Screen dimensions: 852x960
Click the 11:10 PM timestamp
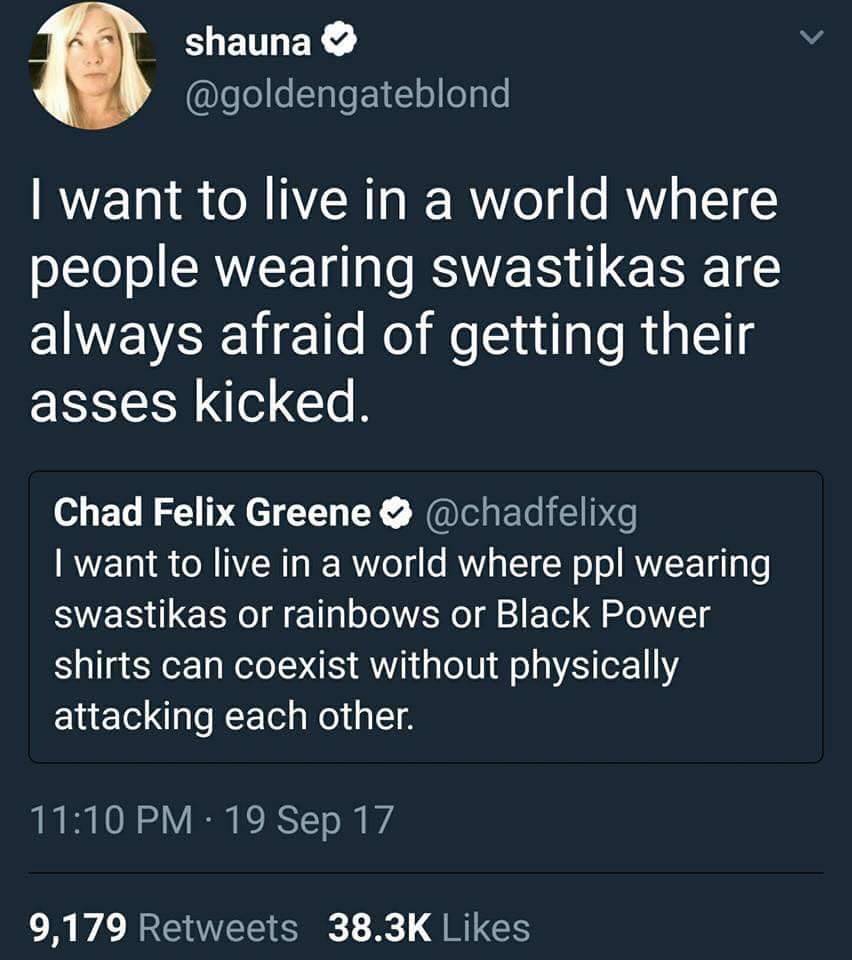pos(111,822)
